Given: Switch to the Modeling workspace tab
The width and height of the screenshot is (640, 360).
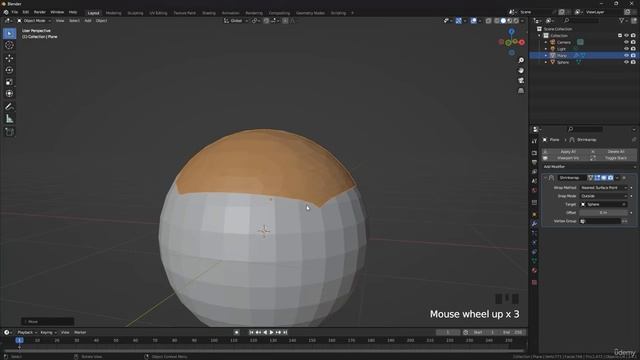Looking at the screenshot, I should coord(113,13).
